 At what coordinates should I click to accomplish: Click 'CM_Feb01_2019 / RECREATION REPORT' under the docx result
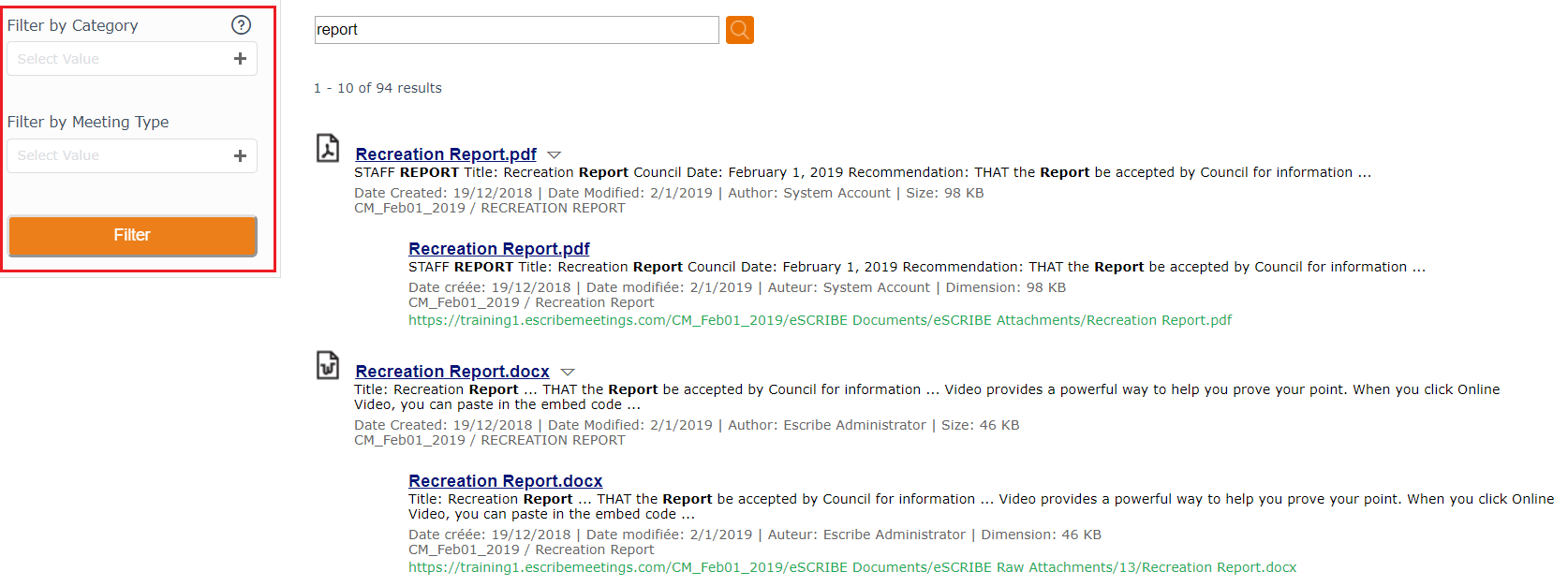pyautogui.click(x=490, y=440)
